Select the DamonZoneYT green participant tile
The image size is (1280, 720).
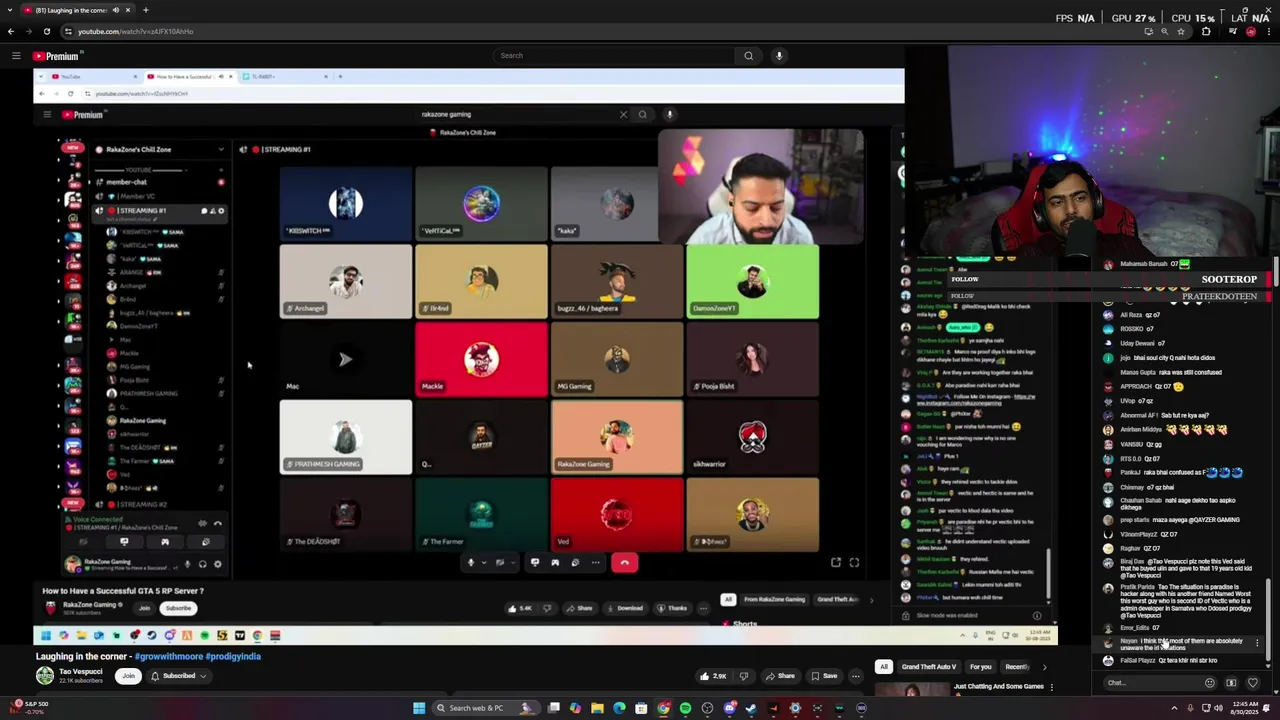click(x=752, y=282)
